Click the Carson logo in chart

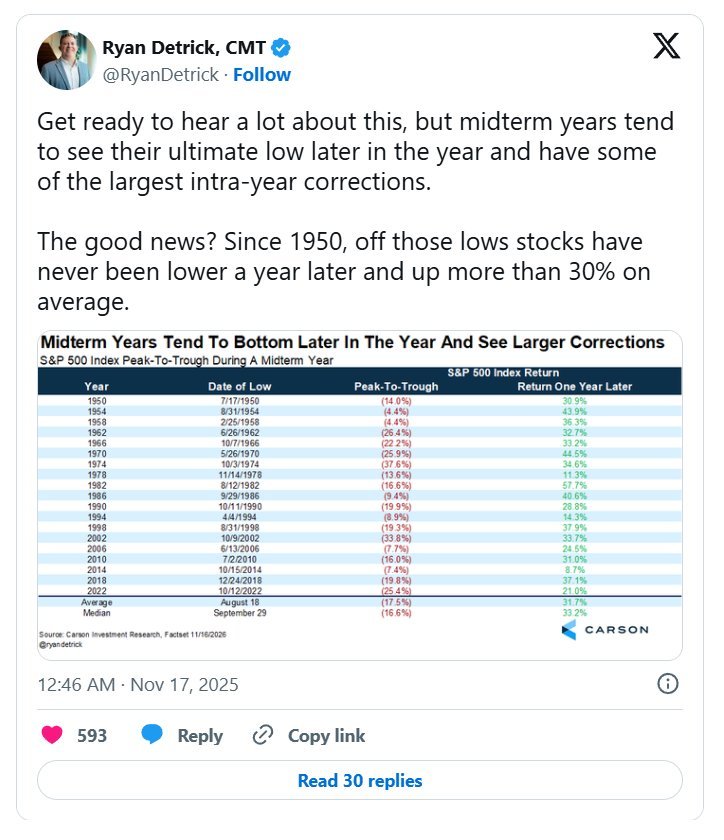[x=605, y=629]
